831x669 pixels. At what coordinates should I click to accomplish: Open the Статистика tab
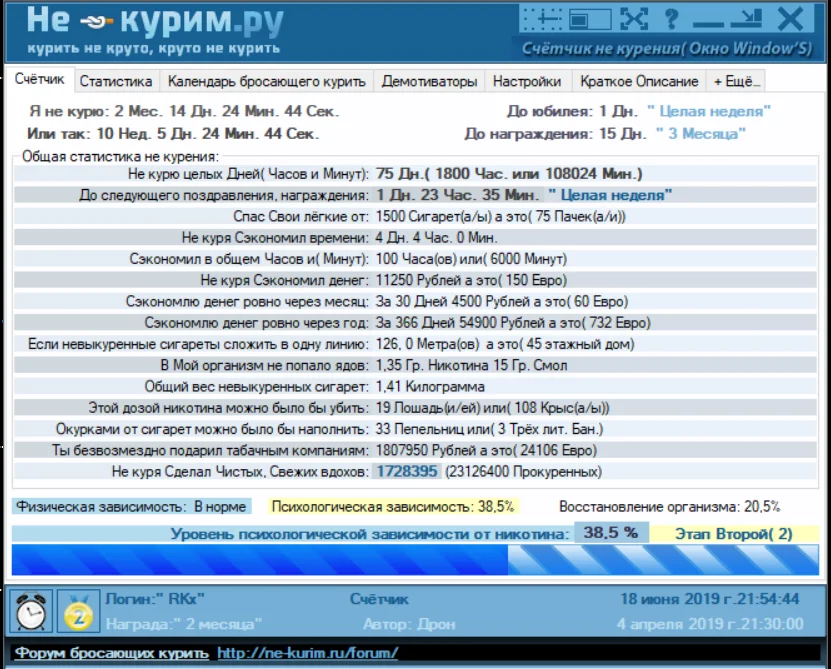point(116,81)
